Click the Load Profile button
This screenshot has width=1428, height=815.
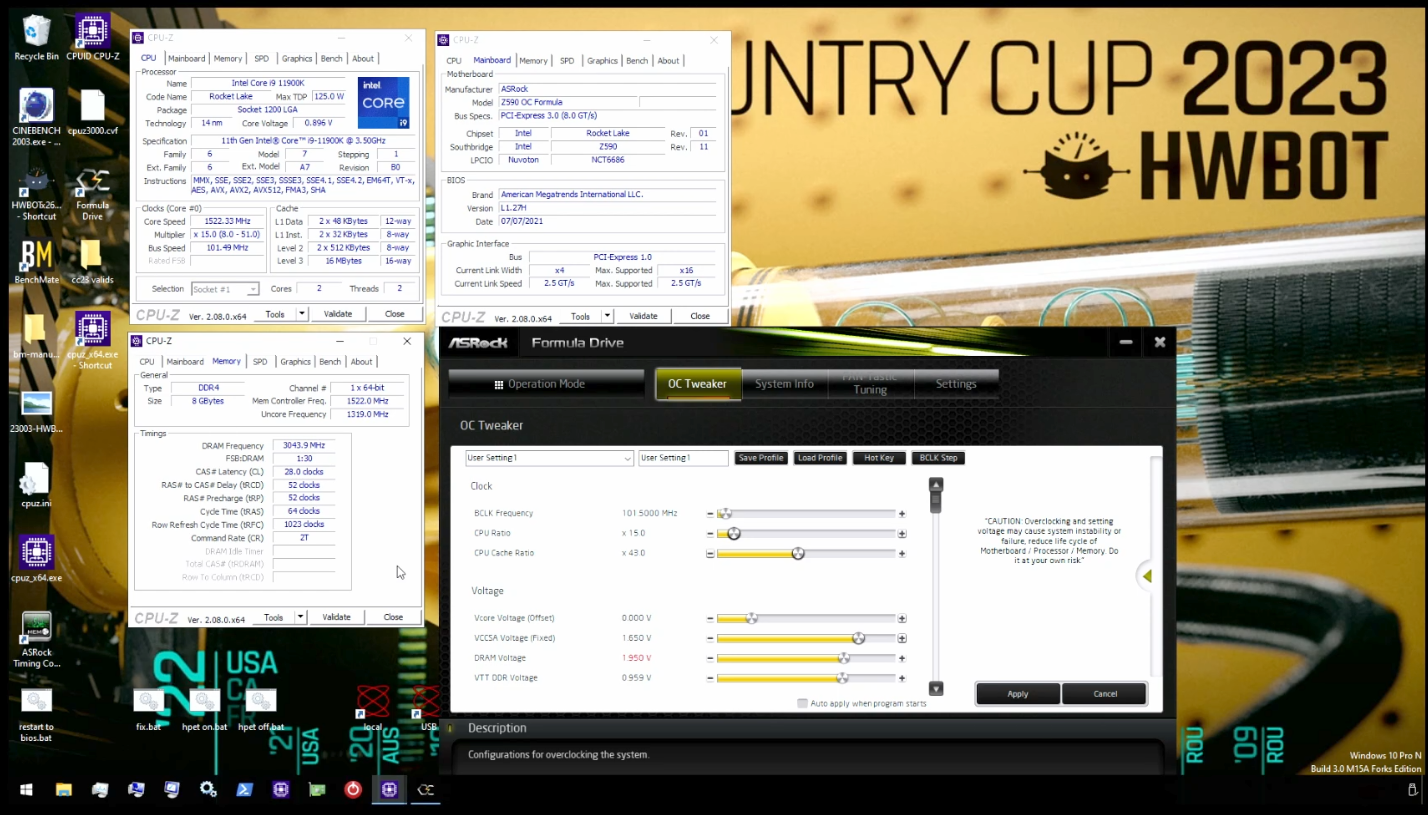pyautogui.click(x=820, y=458)
